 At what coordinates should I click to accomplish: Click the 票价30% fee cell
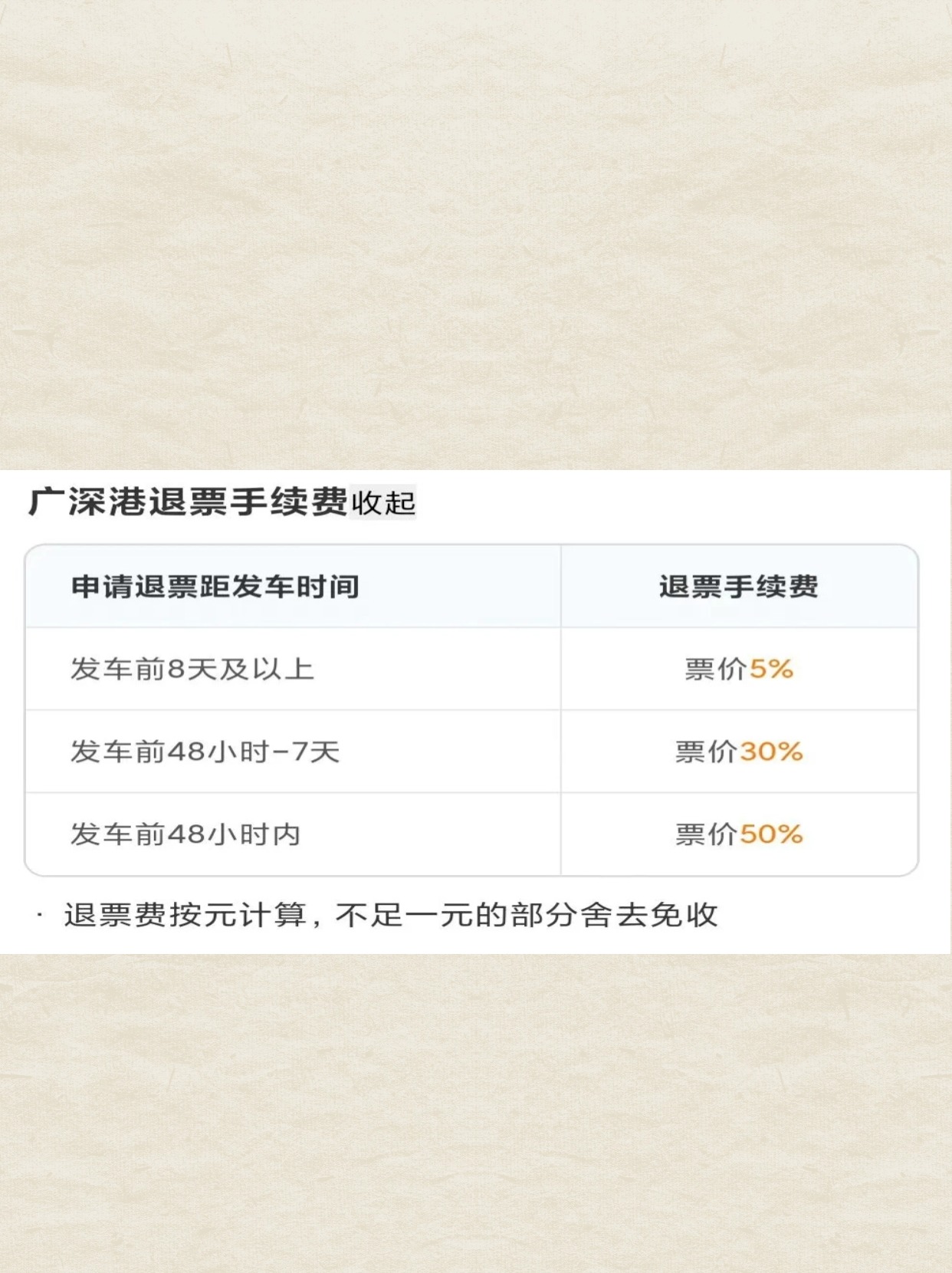(739, 752)
